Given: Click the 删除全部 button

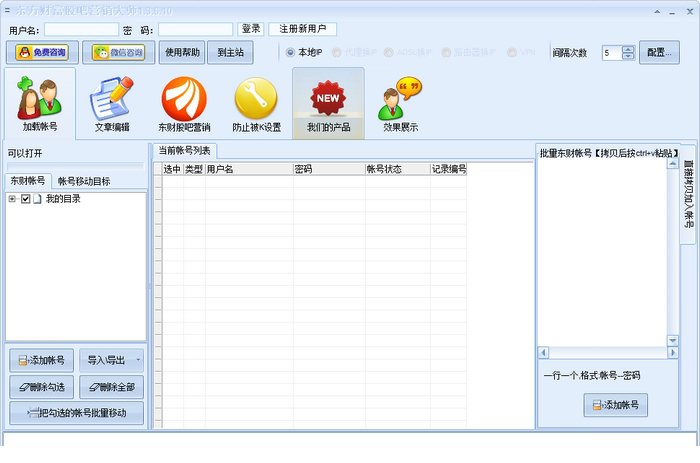Looking at the screenshot, I should pos(111,387).
